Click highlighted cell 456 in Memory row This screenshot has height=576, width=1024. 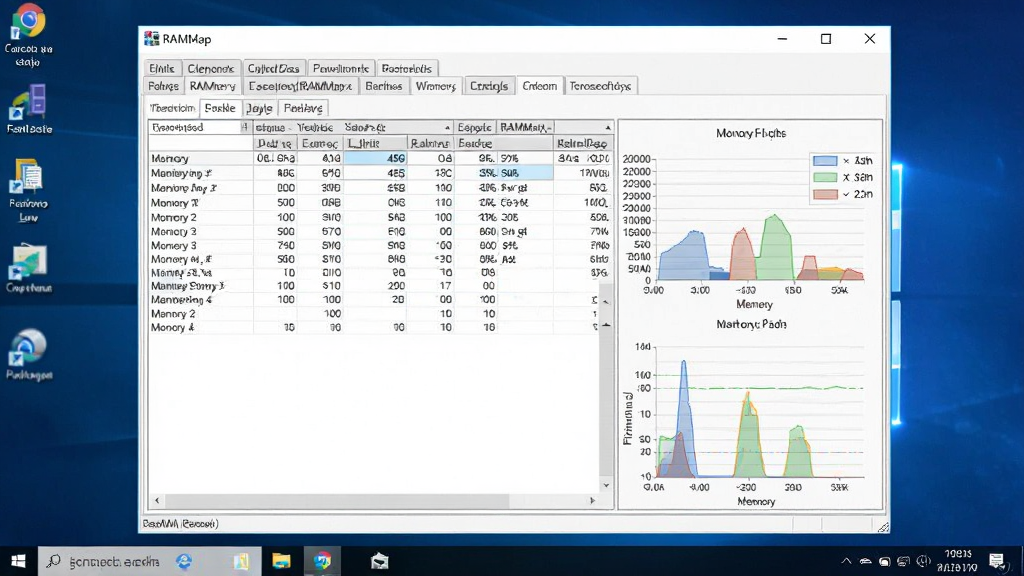click(x=376, y=159)
